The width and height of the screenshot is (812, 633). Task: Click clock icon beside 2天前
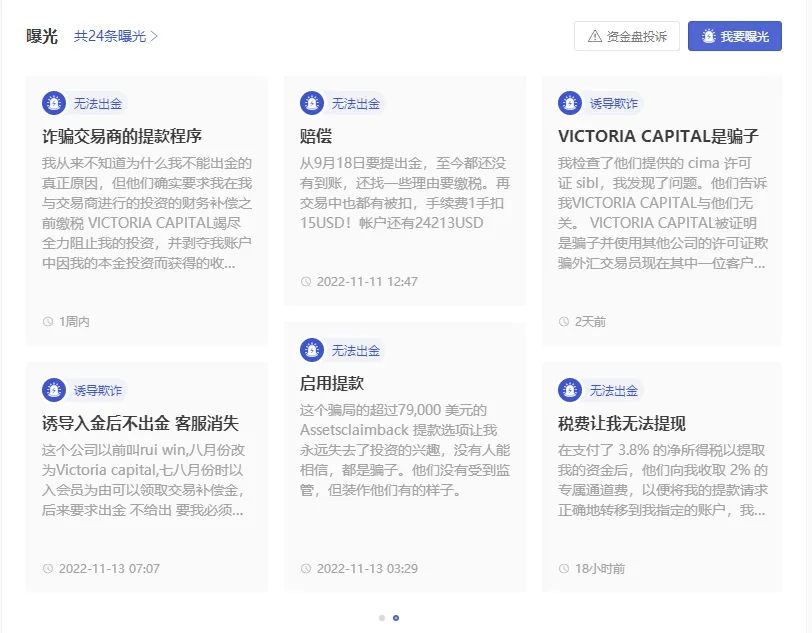tap(564, 322)
